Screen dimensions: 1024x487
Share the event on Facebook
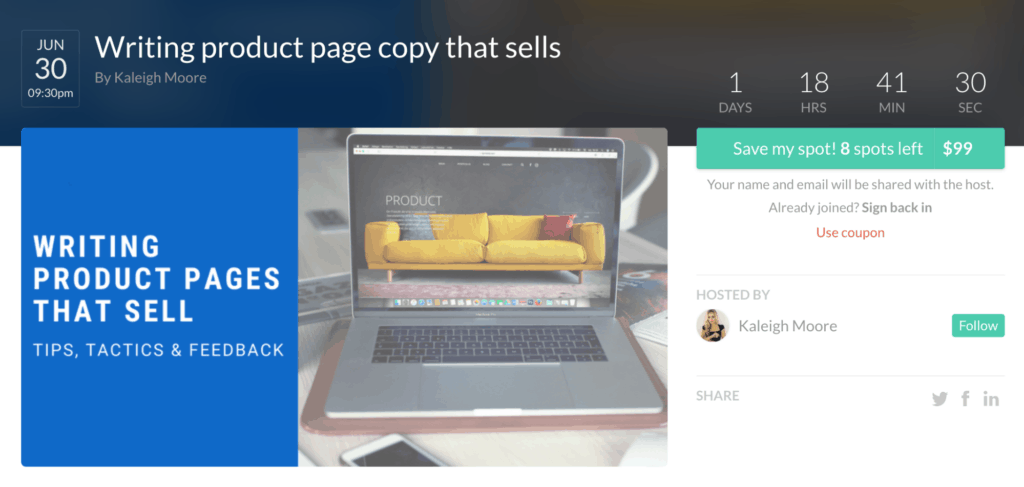965,399
